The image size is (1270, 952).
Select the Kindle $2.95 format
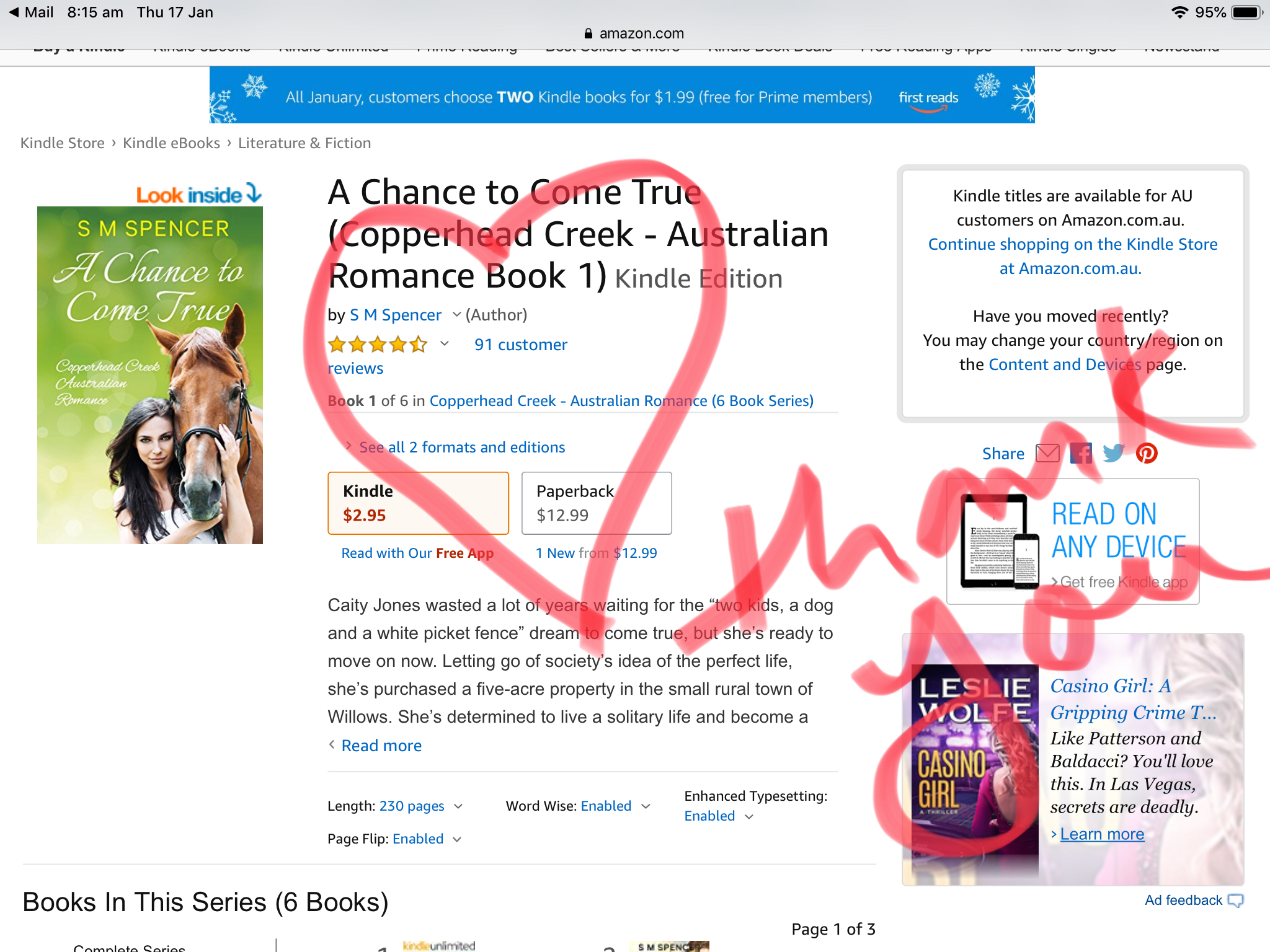pyautogui.click(x=418, y=503)
